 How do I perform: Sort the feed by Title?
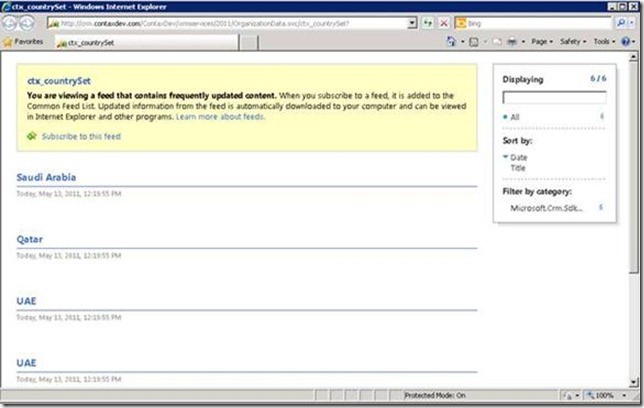point(518,168)
